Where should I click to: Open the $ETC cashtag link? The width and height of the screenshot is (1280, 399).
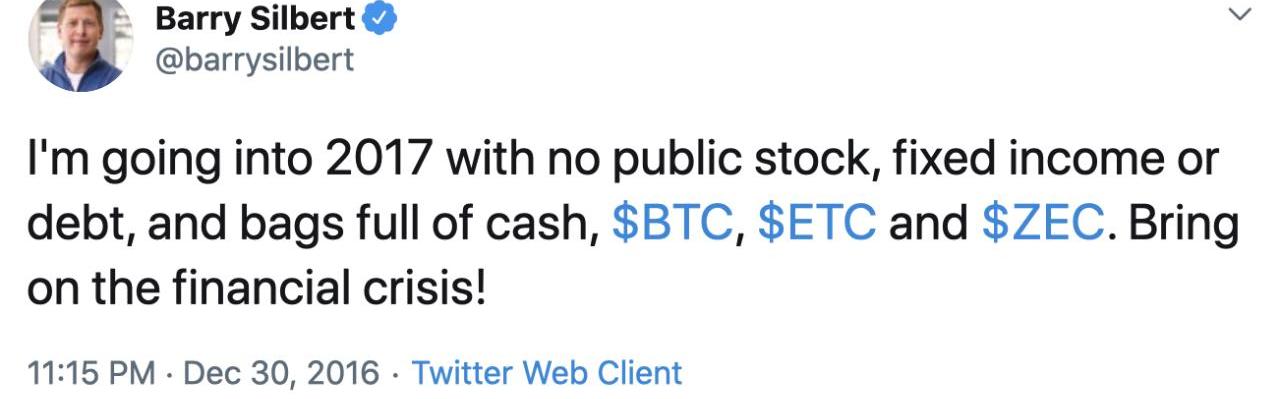(817, 224)
